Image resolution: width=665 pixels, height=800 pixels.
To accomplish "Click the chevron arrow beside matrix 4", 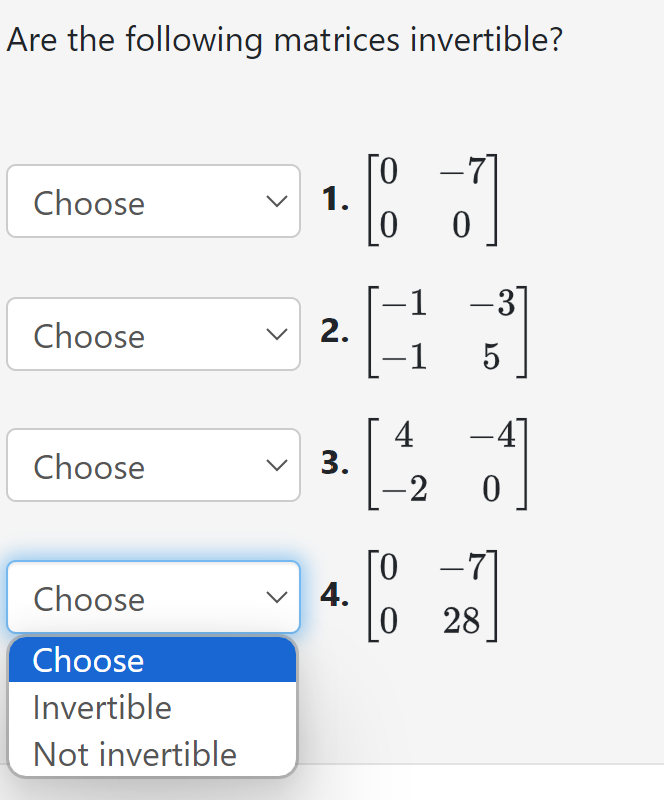I will (277, 597).
